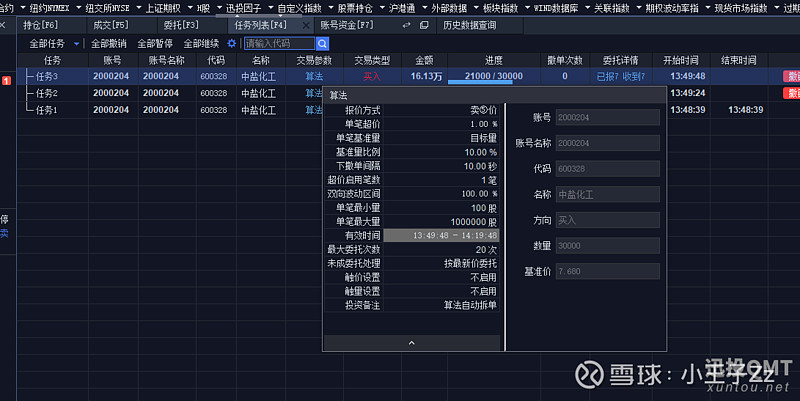800x401 pixels.
Task: Open the 关联指数 menu
Action: pyautogui.click(x=612, y=8)
